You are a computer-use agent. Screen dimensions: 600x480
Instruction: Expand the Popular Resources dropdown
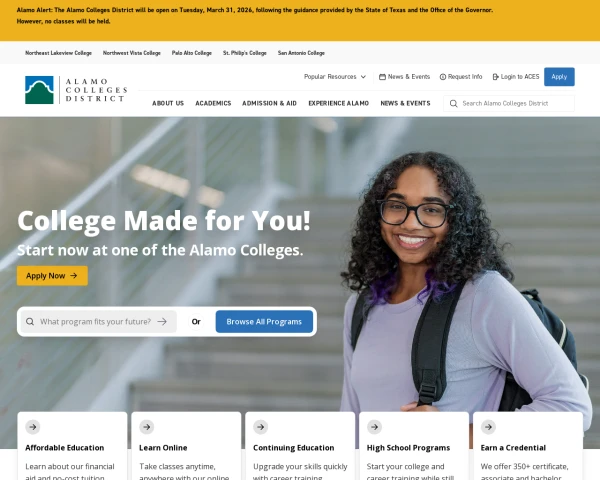(335, 77)
